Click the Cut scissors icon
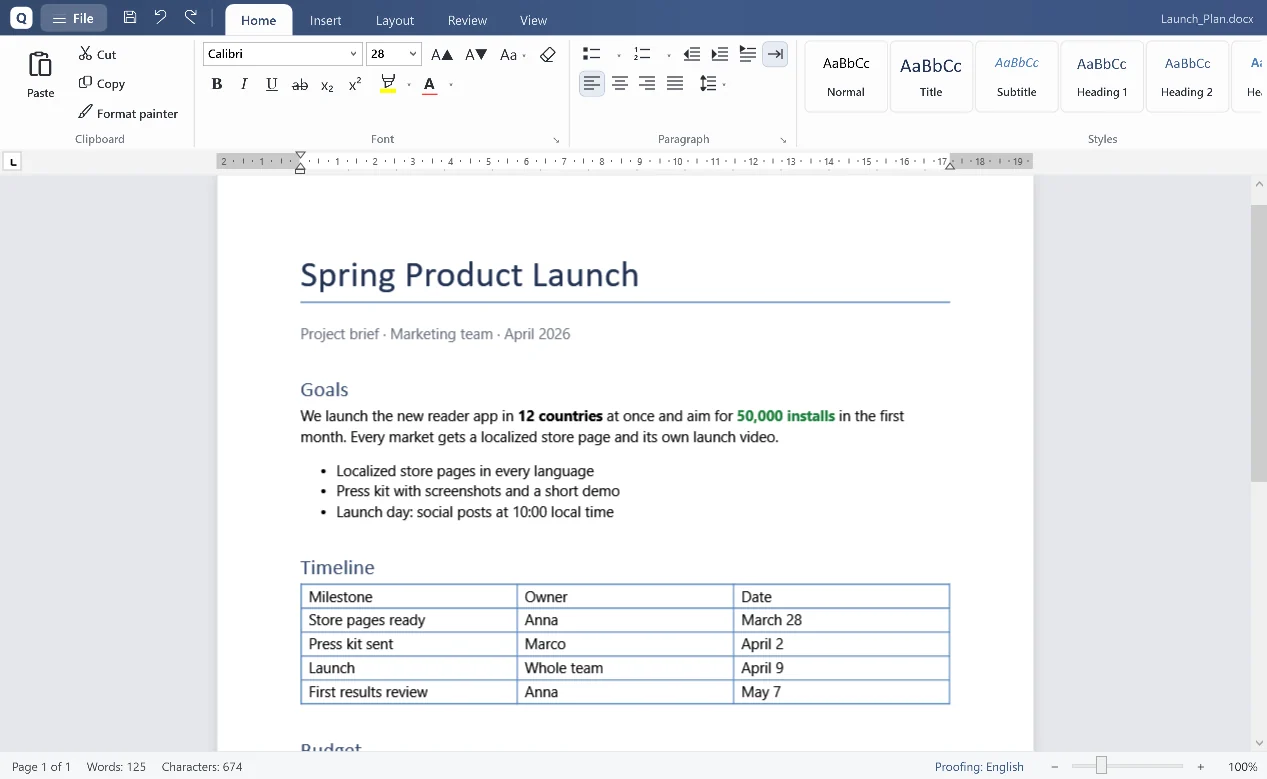 pos(86,54)
